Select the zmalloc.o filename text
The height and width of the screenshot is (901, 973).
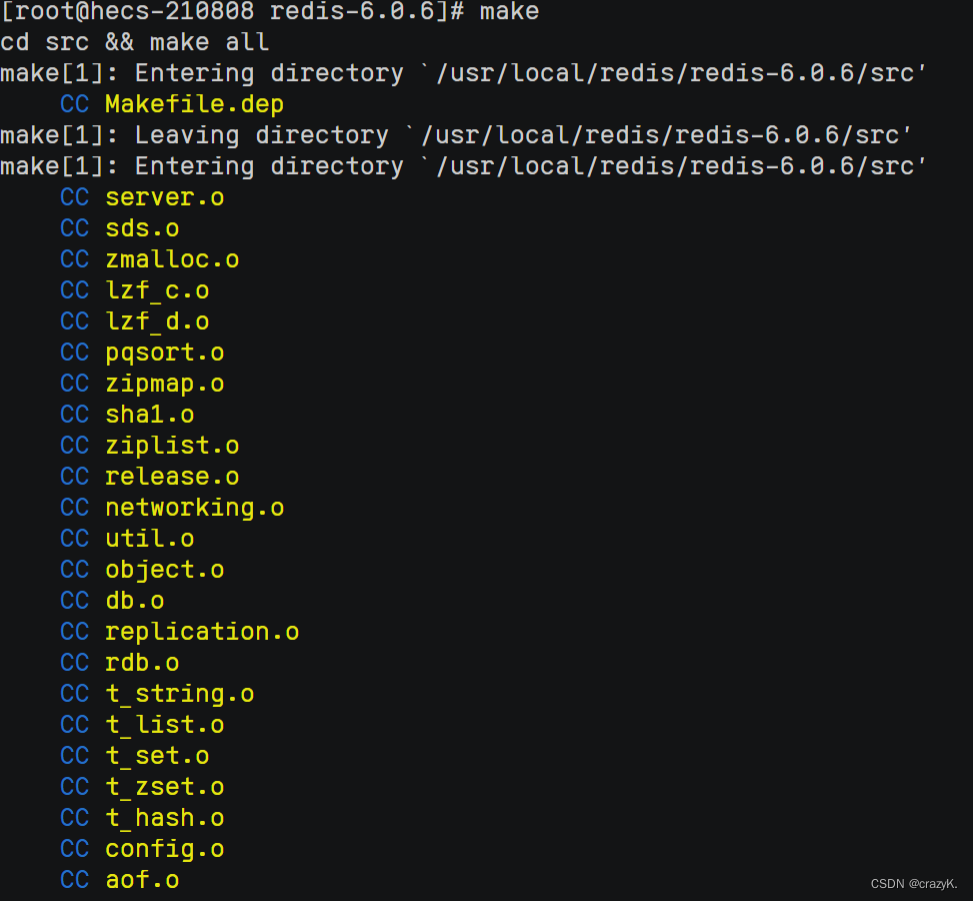(172, 259)
